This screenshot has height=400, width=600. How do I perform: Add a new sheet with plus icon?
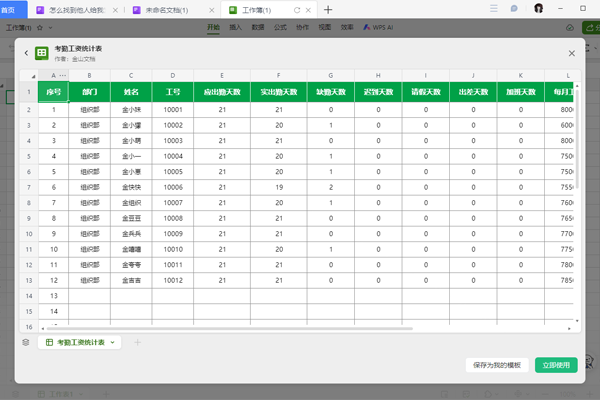pyautogui.click(x=137, y=342)
